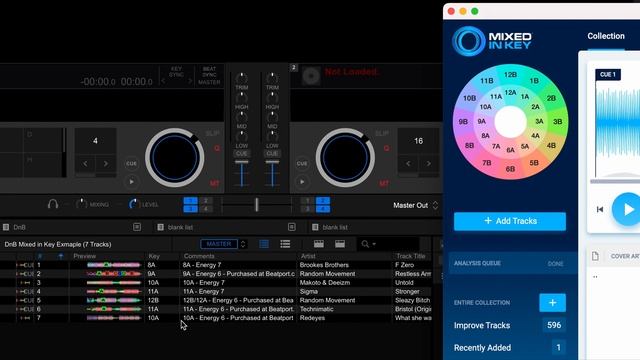Toggle quantize Q on the left deck
The width and height of the screenshot is (640, 360).
click(217, 148)
